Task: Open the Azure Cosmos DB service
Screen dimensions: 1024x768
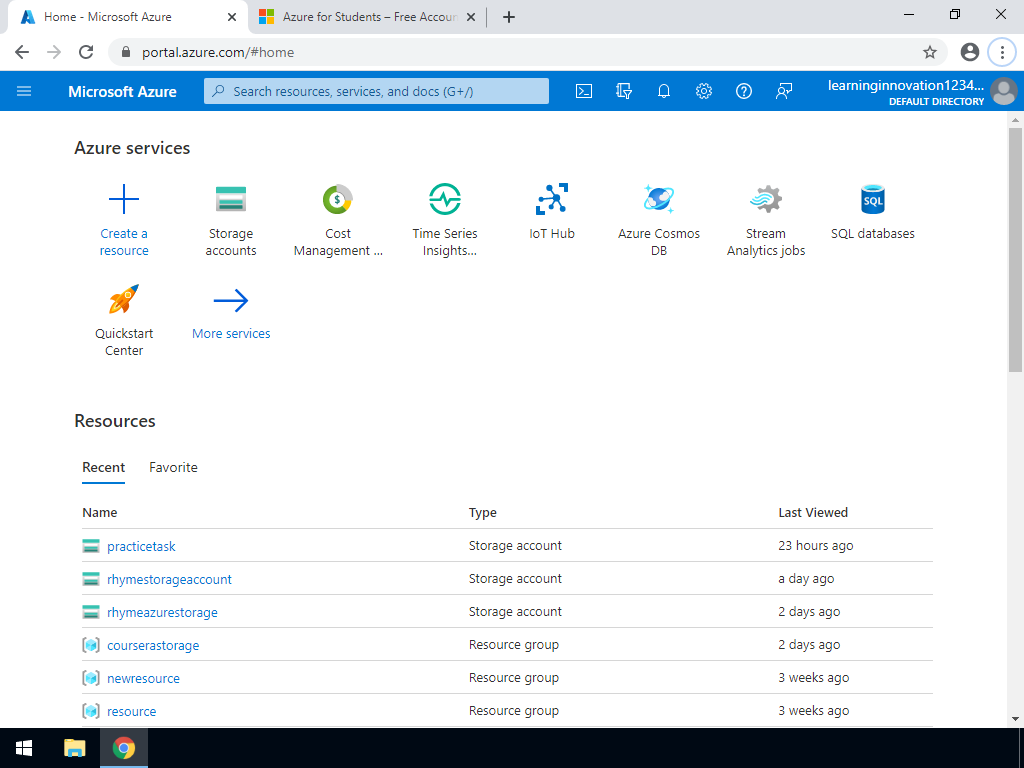Action: click(x=659, y=200)
